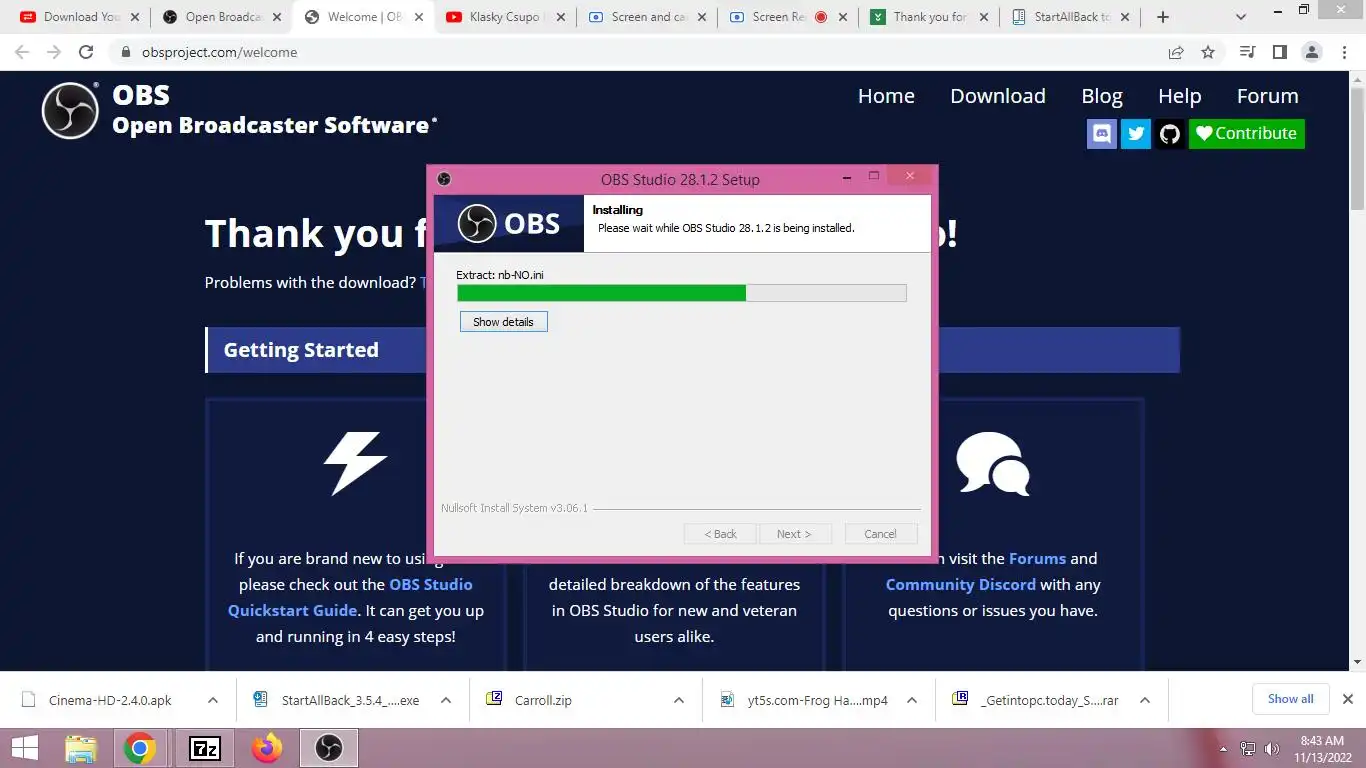
Task: Toggle the browser side panel
Action: (x=1279, y=52)
